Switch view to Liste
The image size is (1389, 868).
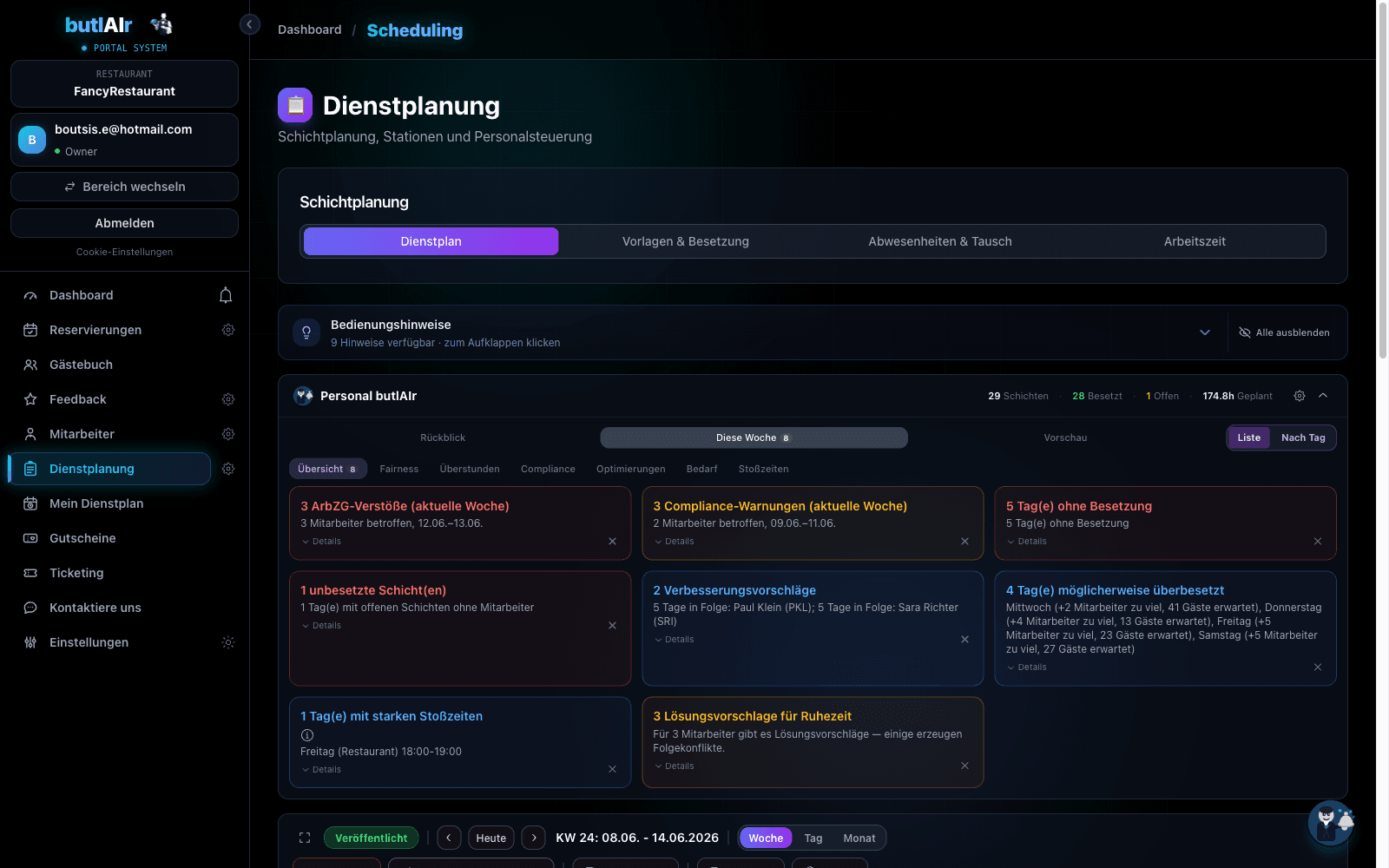[1249, 437]
